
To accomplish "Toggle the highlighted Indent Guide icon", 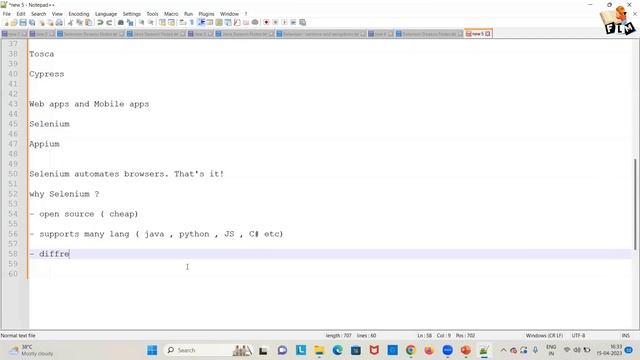I will (201, 22).
